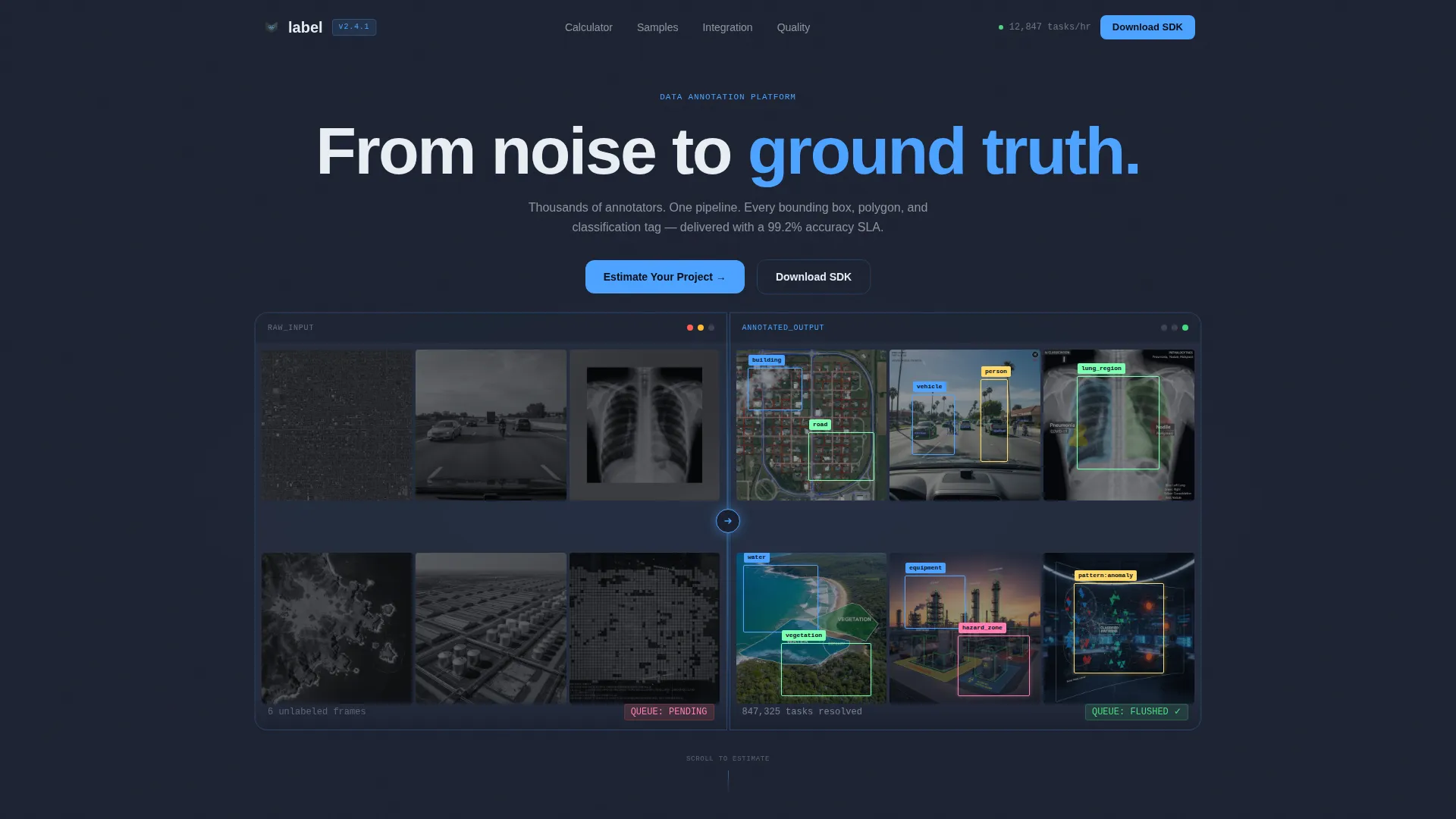Click the equipment annotation label
This screenshot has width=1456, height=819.
pyautogui.click(x=925, y=568)
